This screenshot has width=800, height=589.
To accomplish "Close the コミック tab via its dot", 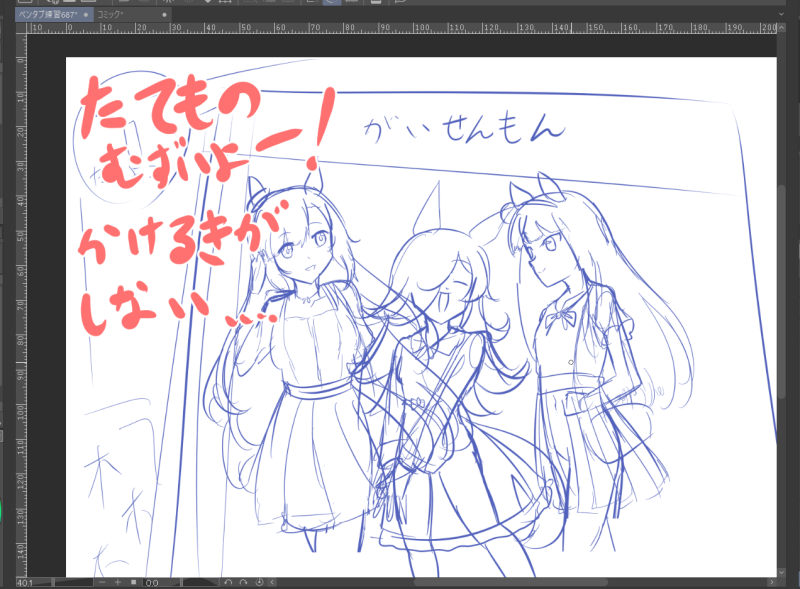I will point(164,15).
